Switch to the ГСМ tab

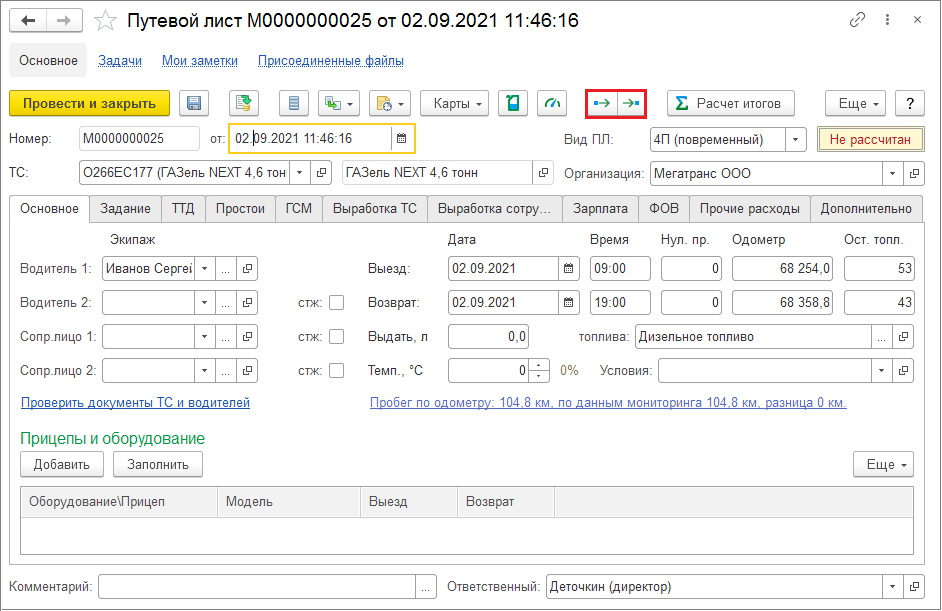[x=298, y=208]
